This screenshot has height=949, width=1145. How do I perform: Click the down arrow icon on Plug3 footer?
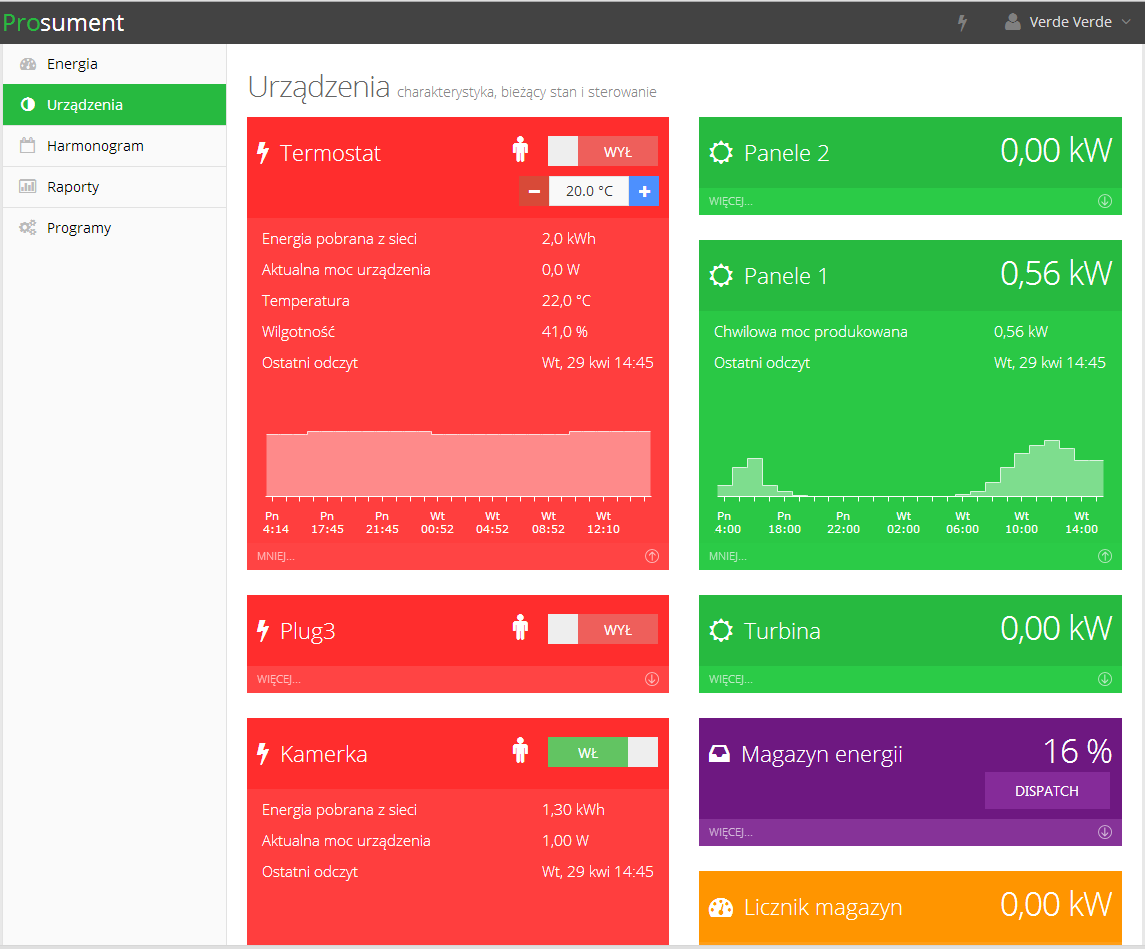652,680
